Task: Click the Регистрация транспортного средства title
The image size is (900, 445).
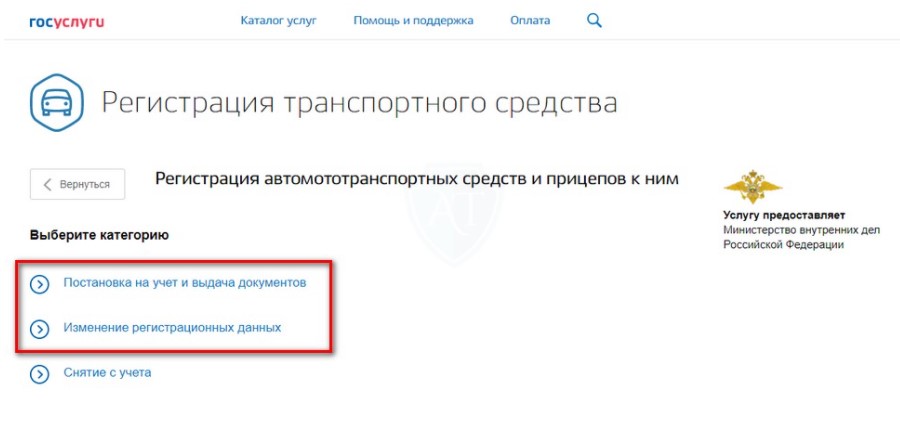Action: pyautogui.click(x=359, y=104)
